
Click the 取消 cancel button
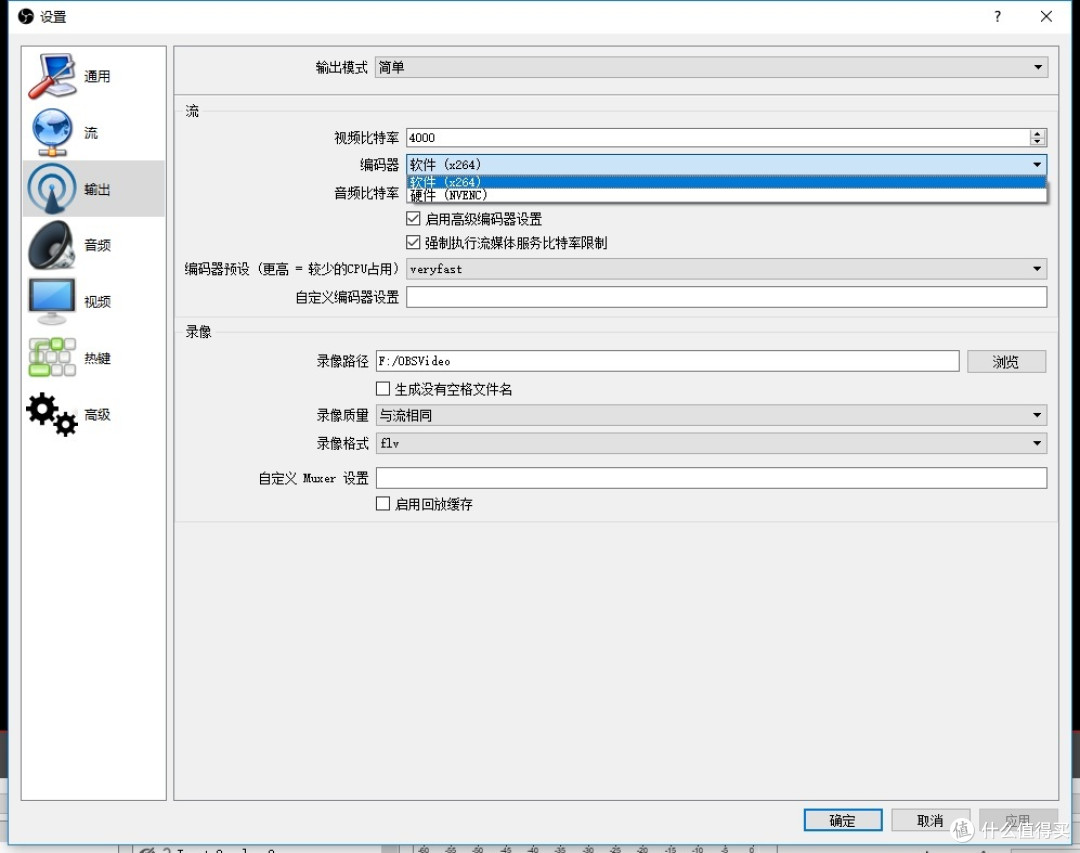[931, 821]
